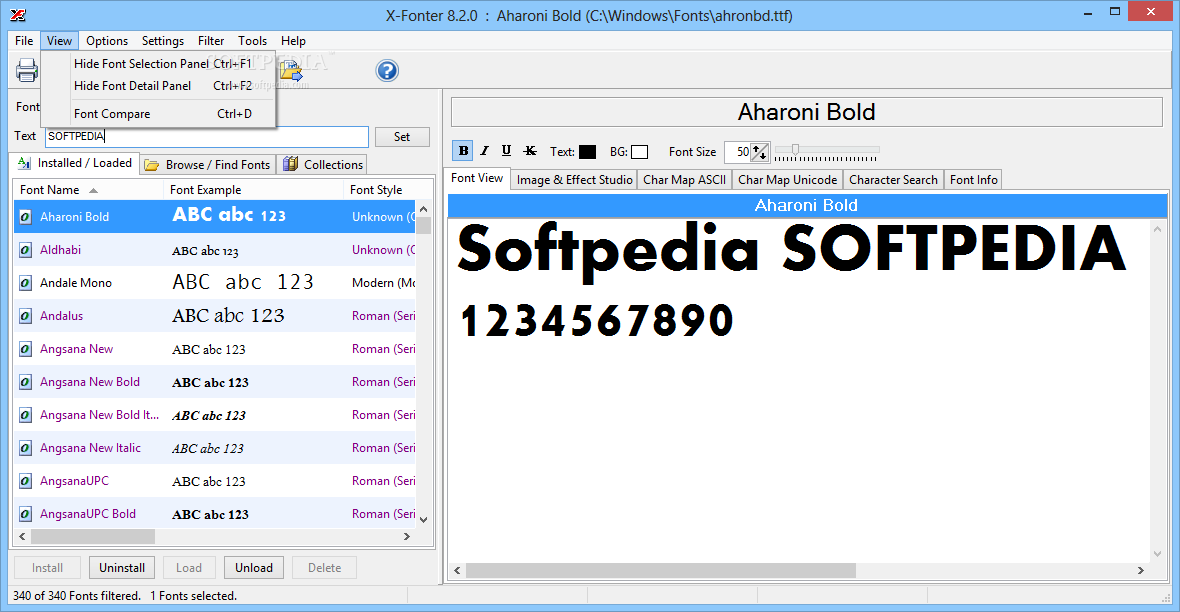Select the Aldhabi font name
This screenshot has width=1180, height=612.
point(60,250)
